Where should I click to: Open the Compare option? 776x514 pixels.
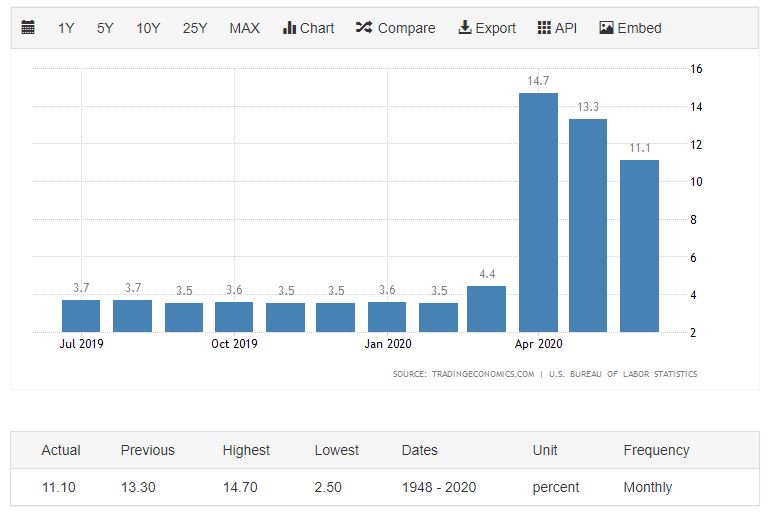[395, 28]
